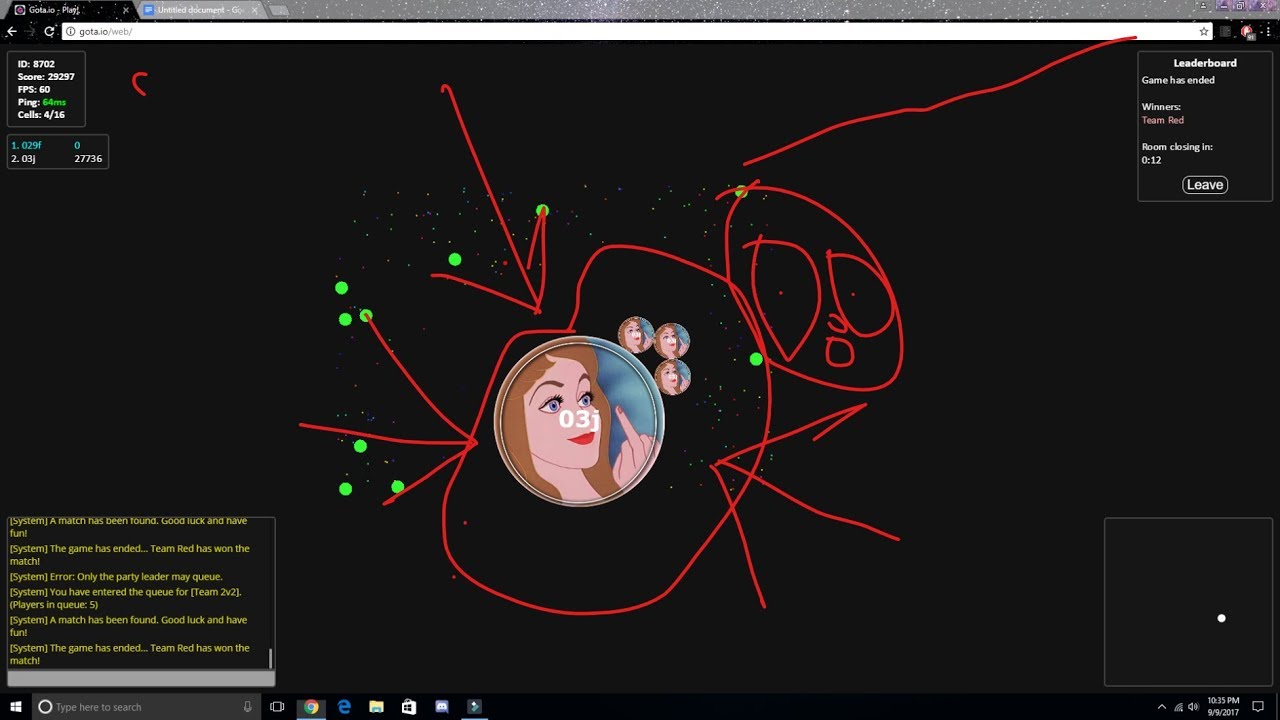Bookmark this page with the star icon
This screenshot has width=1280, height=720.
pos(1204,32)
